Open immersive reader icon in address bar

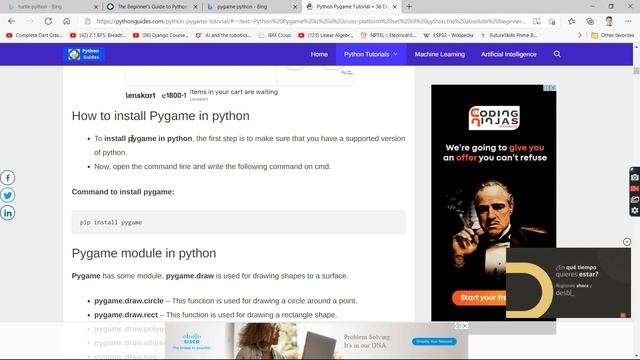tap(537, 21)
